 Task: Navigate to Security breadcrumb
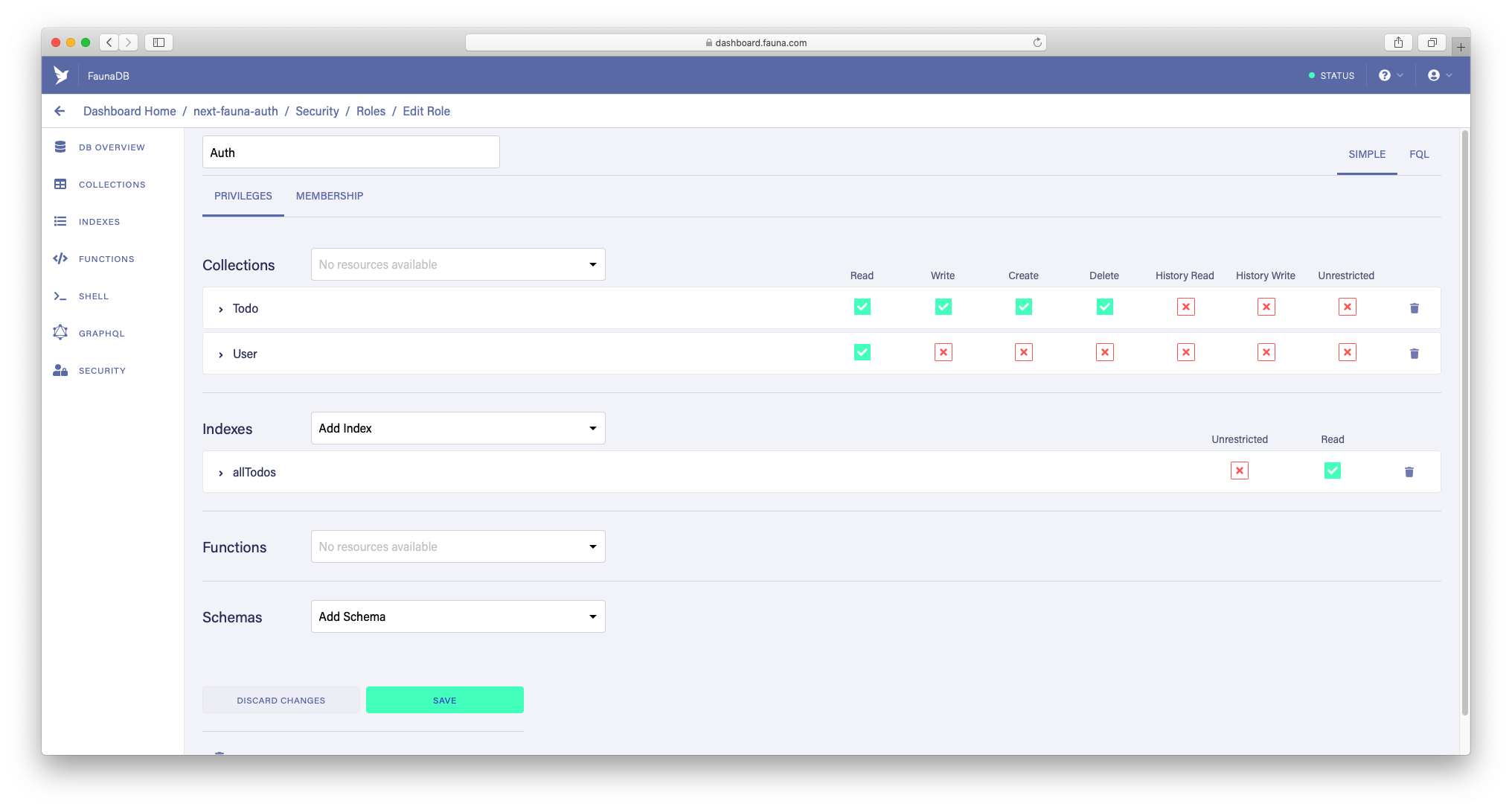click(x=317, y=111)
